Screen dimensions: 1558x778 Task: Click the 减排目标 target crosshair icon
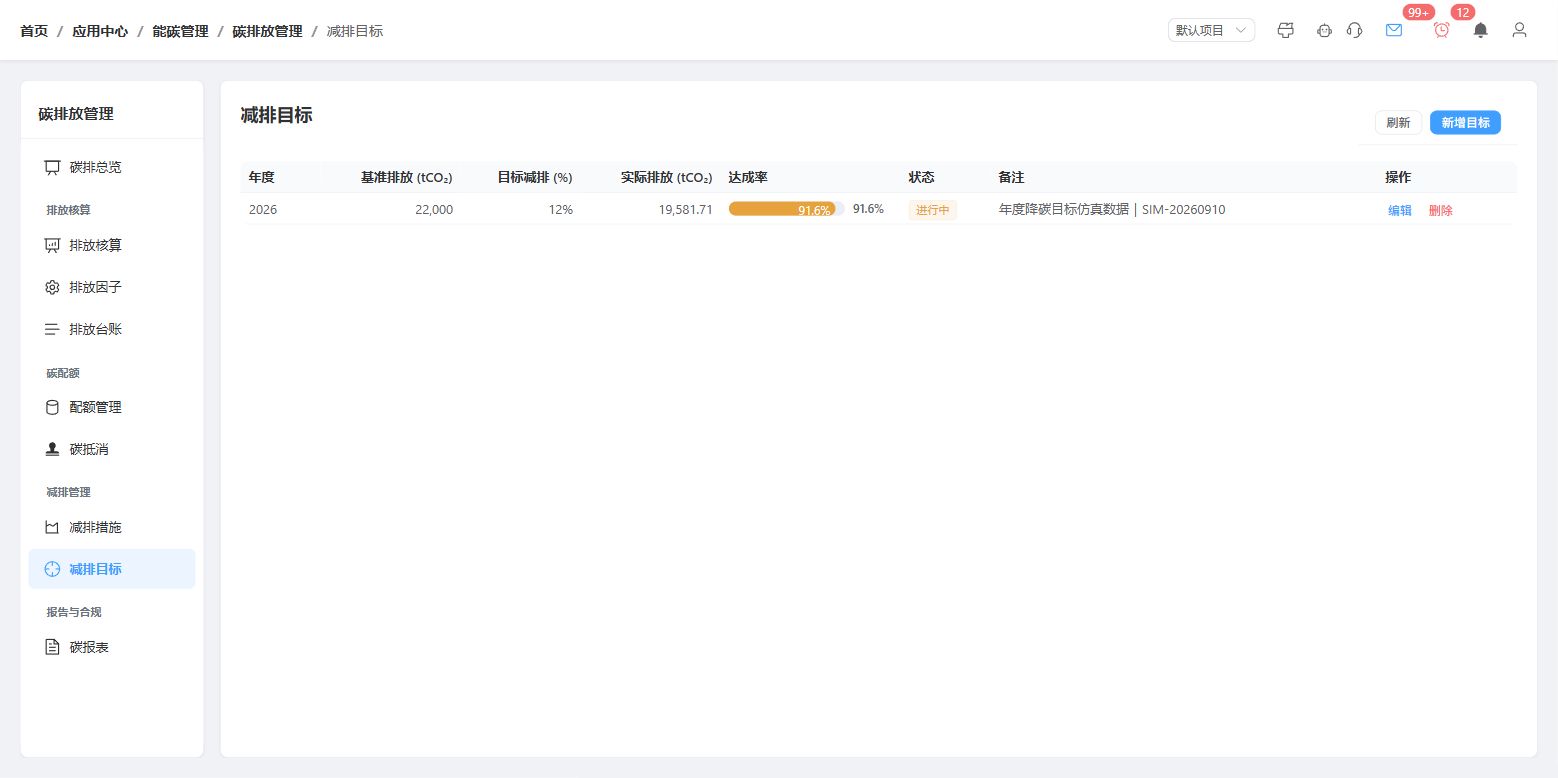pos(53,569)
